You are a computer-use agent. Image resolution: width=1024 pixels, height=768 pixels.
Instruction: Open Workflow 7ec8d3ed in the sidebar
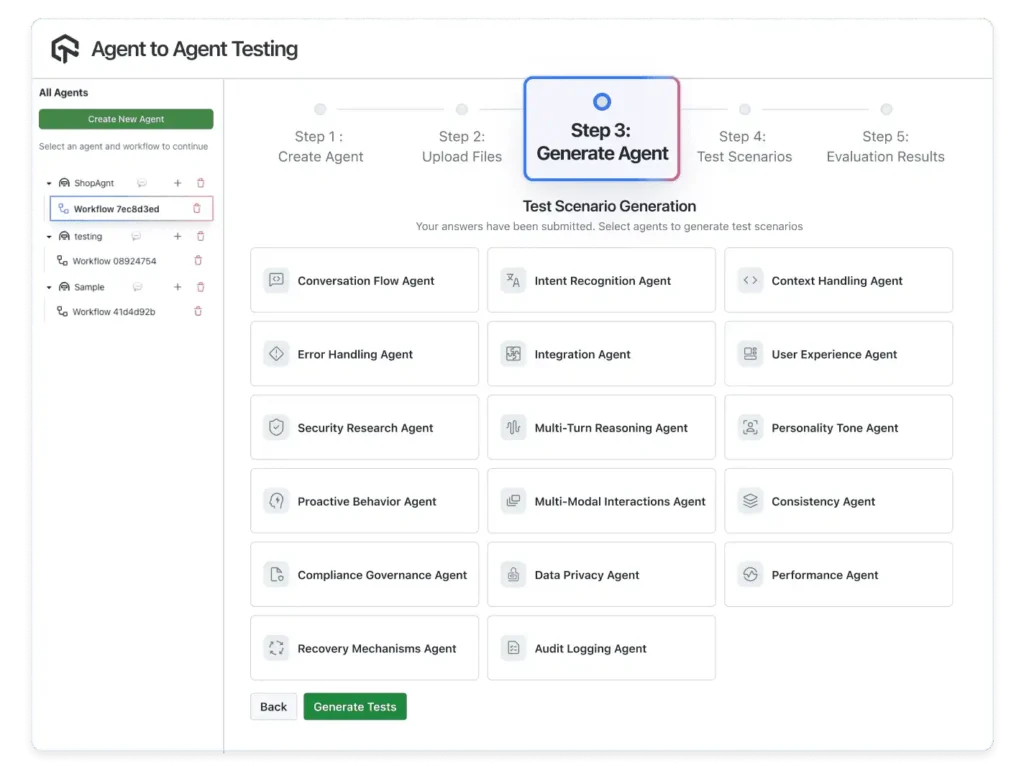[x=116, y=209]
